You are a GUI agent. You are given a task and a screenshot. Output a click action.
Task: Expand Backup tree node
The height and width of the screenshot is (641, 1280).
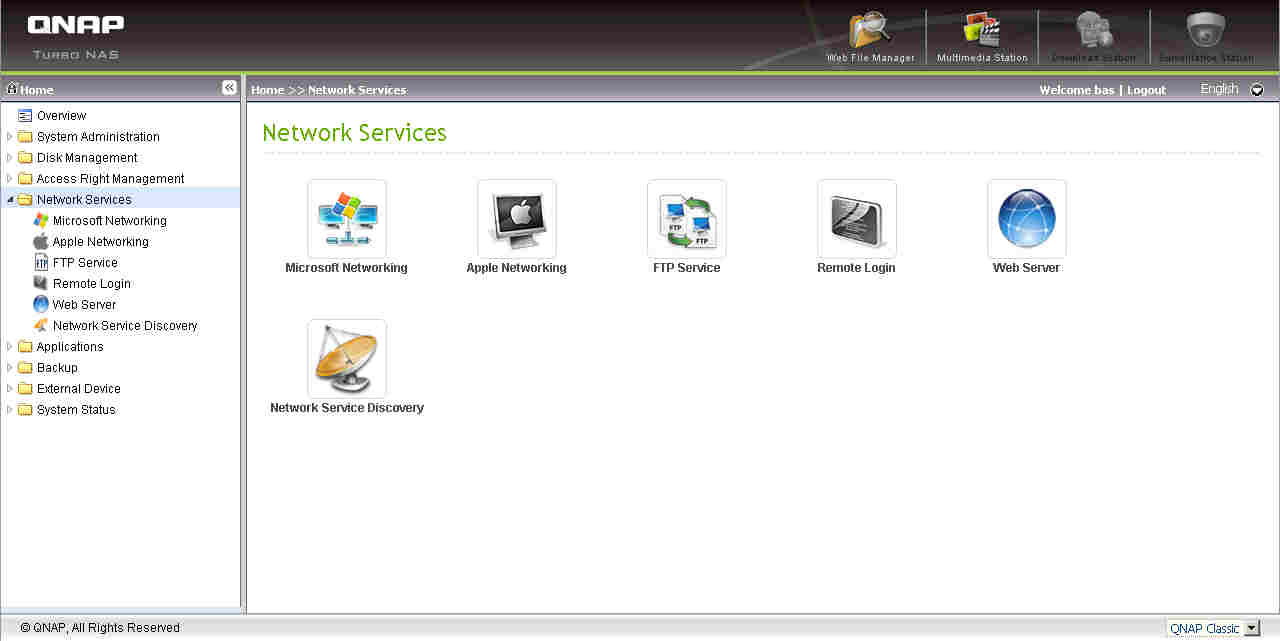[10, 367]
